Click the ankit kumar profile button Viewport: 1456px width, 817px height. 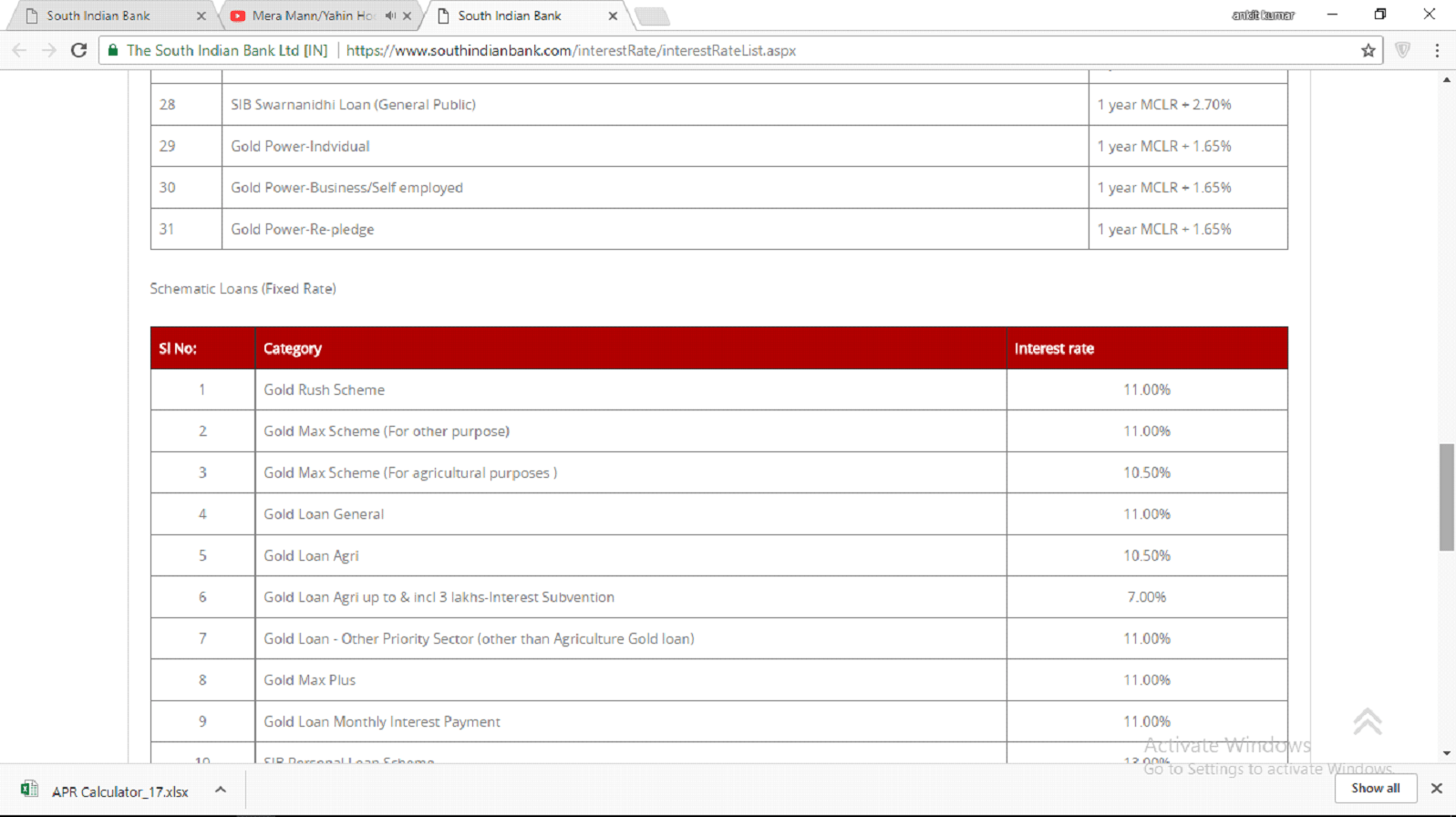pyautogui.click(x=1263, y=15)
